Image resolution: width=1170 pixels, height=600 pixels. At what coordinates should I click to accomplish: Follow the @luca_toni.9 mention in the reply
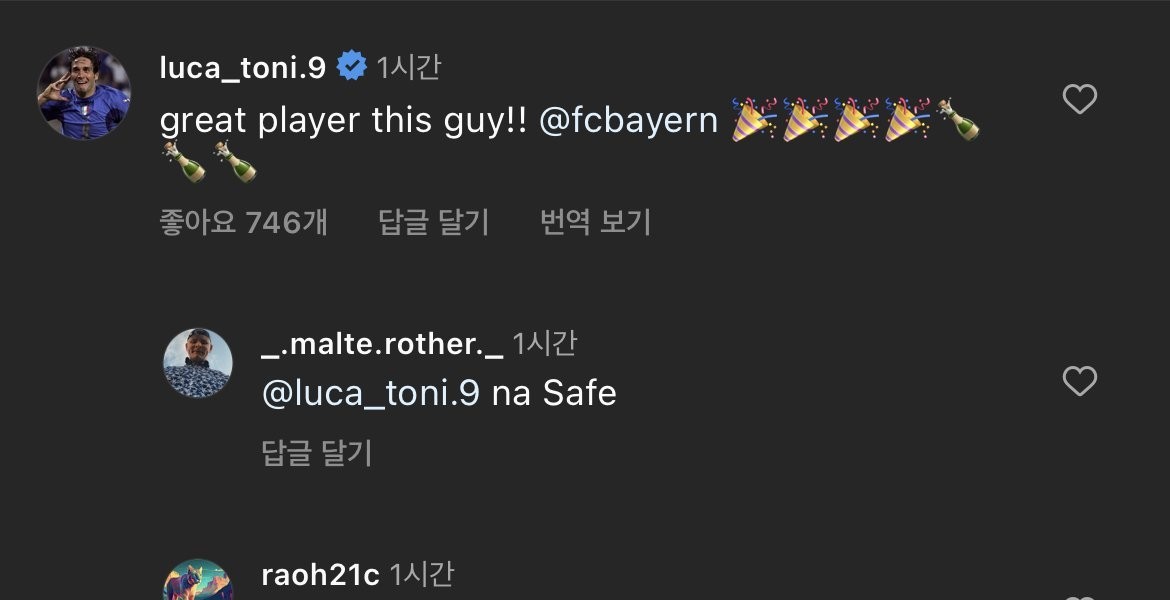[370, 393]
